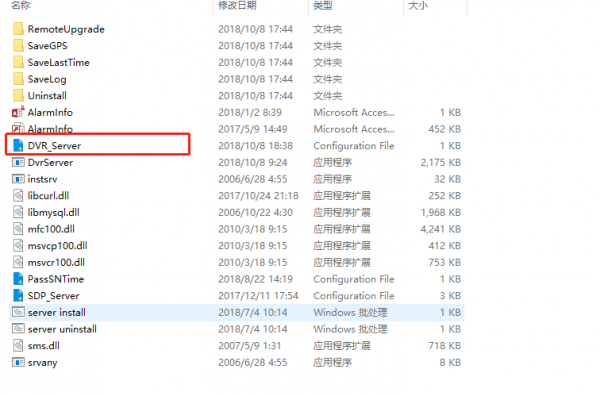Screen dimensions: 600x396
Task: Select the file name mfc100.dll
Action: [51, 229]
